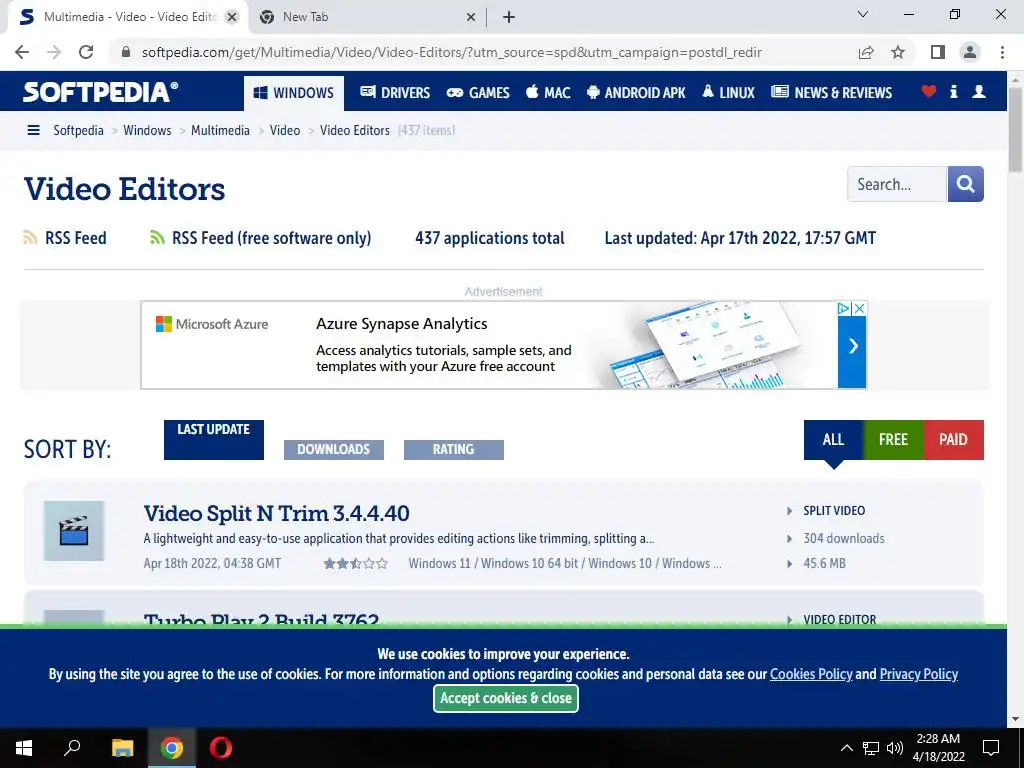Click the red heart icon

tap(929, 91)
